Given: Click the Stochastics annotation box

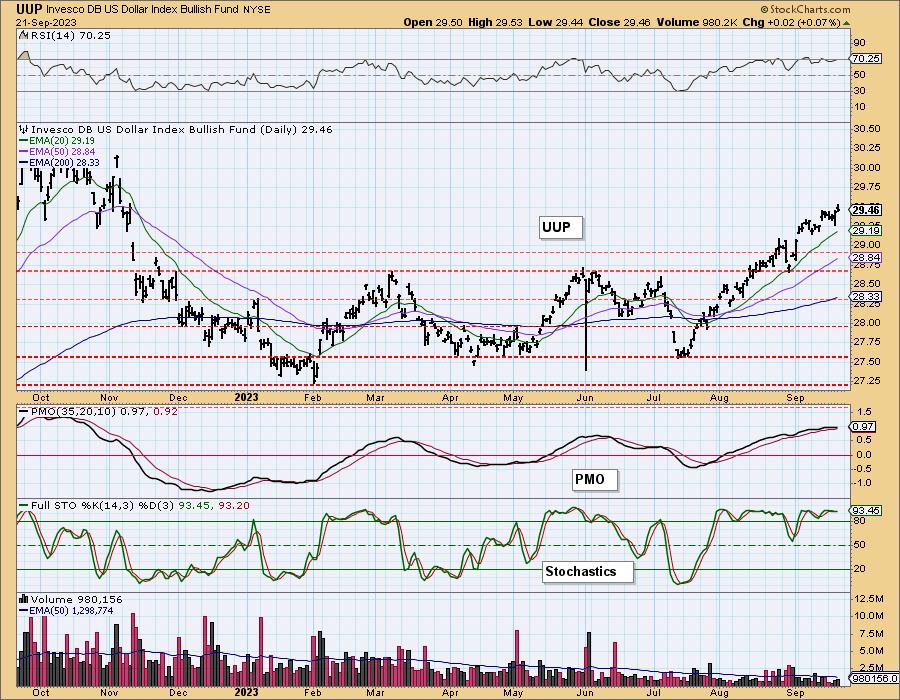Looking at the screenshot, I should (x=587, y=571).
